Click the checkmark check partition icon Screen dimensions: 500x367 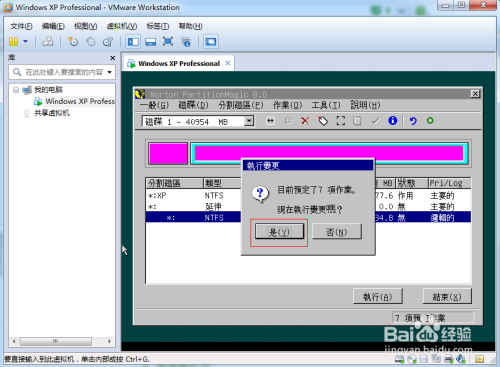[375, 121]
